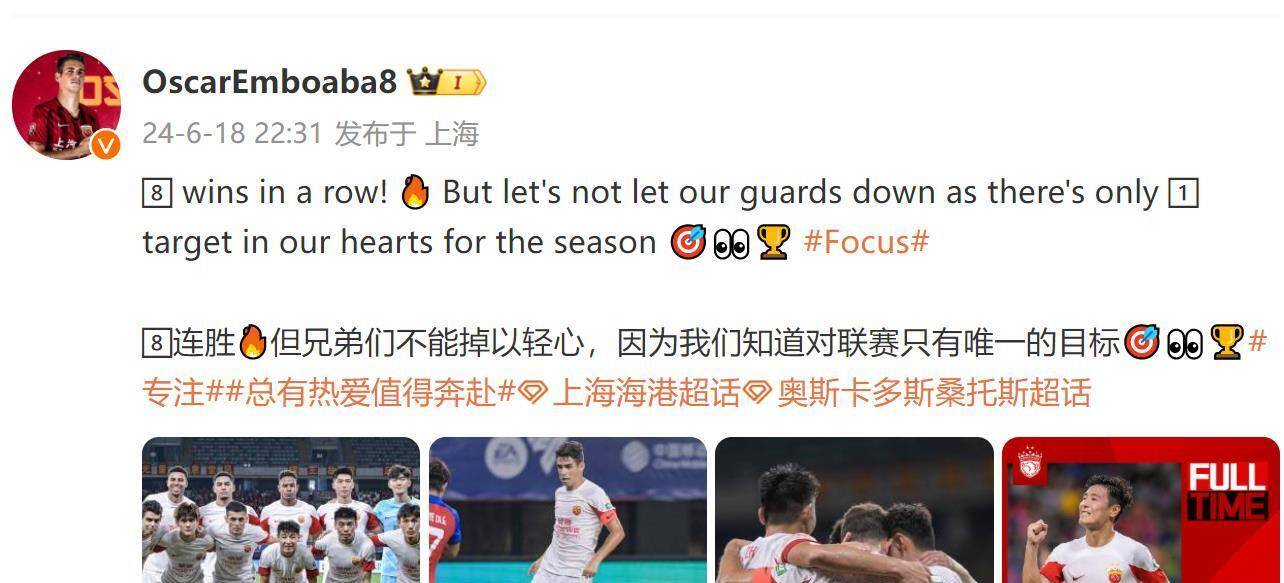Click the trophy emoji before #Focus#
This screenshot has width=1284, height=583.
coord(773,242)
